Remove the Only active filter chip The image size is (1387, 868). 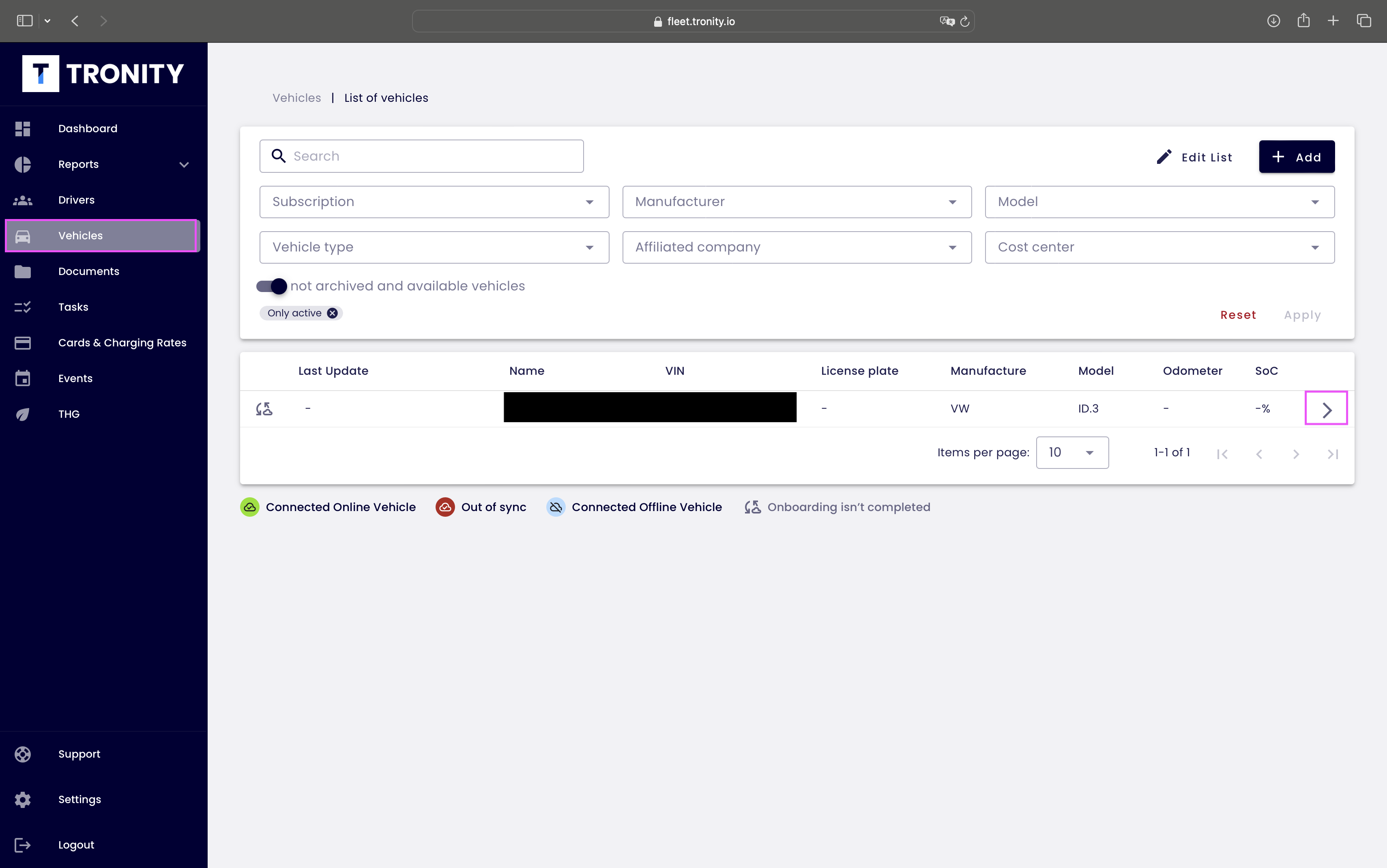click(x=332, y=313)
